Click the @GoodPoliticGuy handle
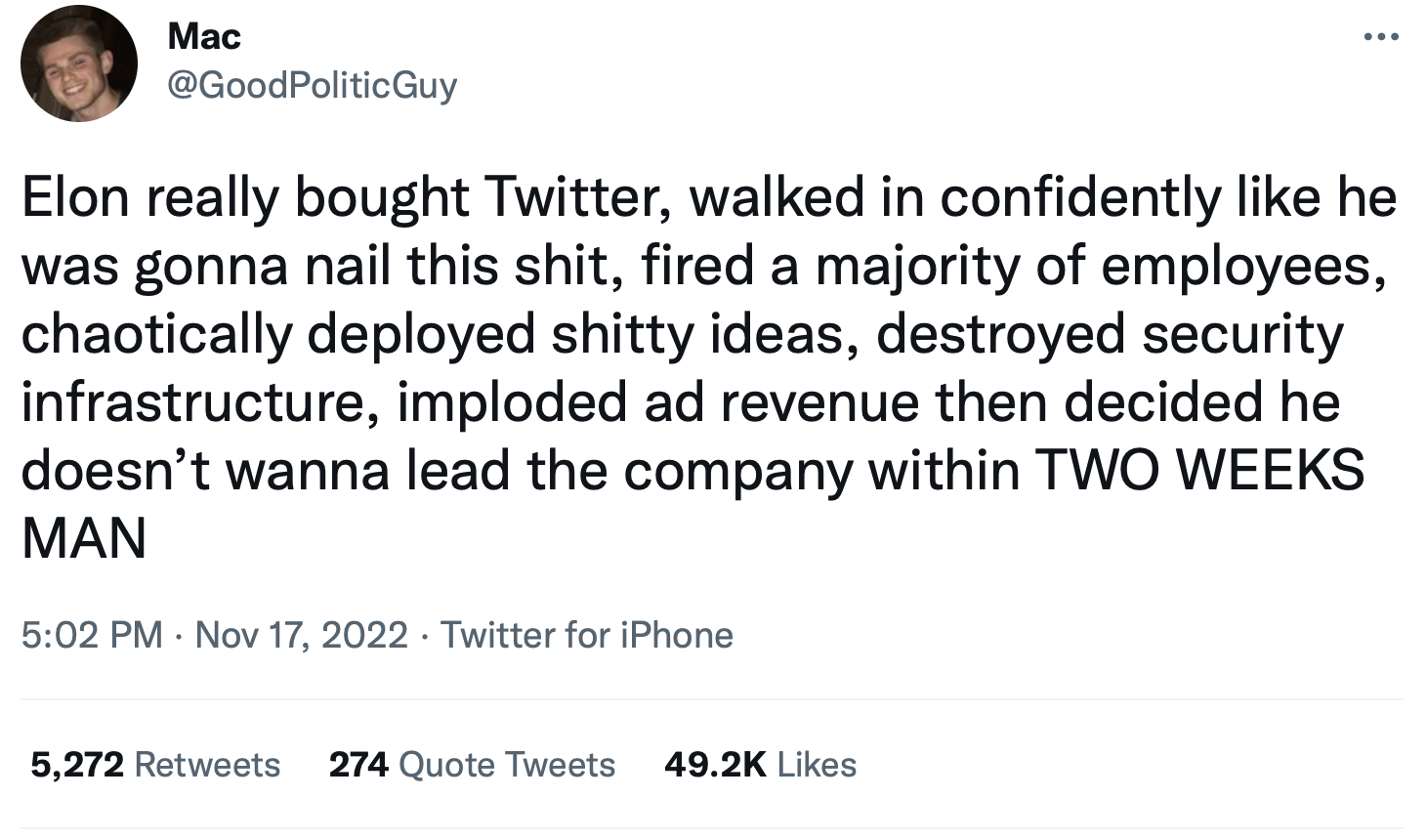The width and height of the screenshot is (1427, 840). [312, 86]
